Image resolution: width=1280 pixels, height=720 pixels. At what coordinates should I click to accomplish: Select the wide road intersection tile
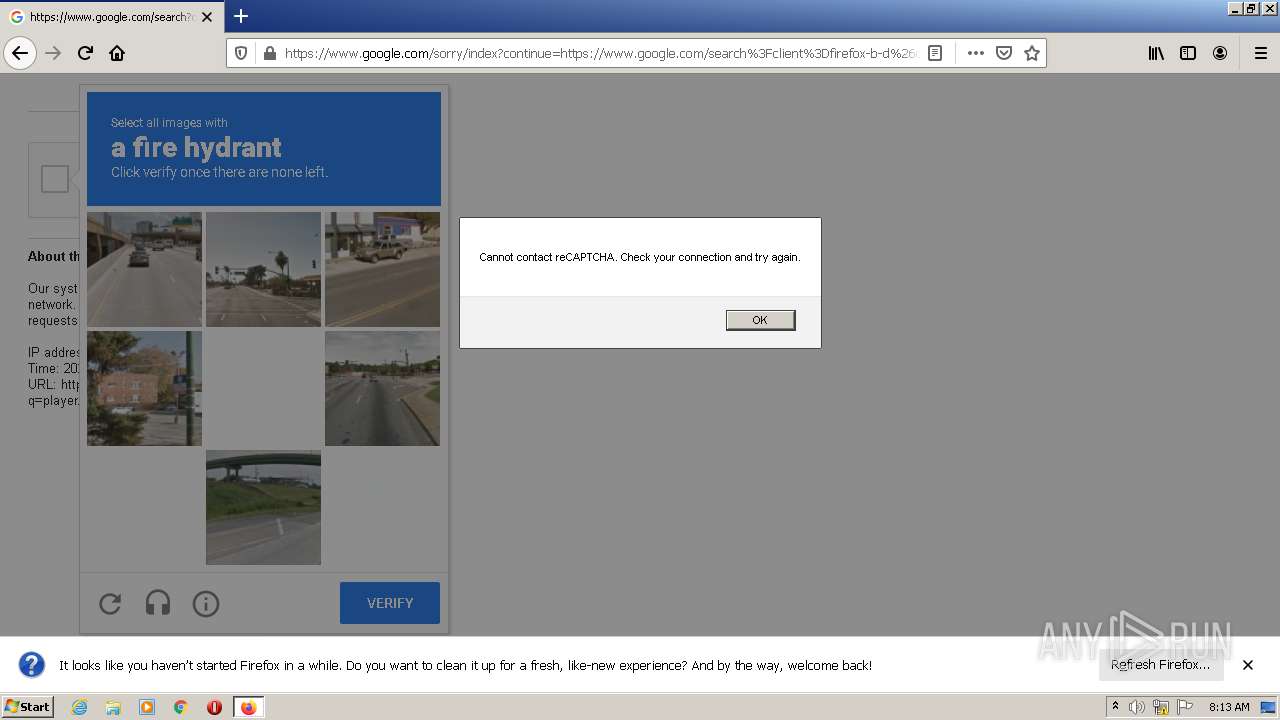(382, 388)
